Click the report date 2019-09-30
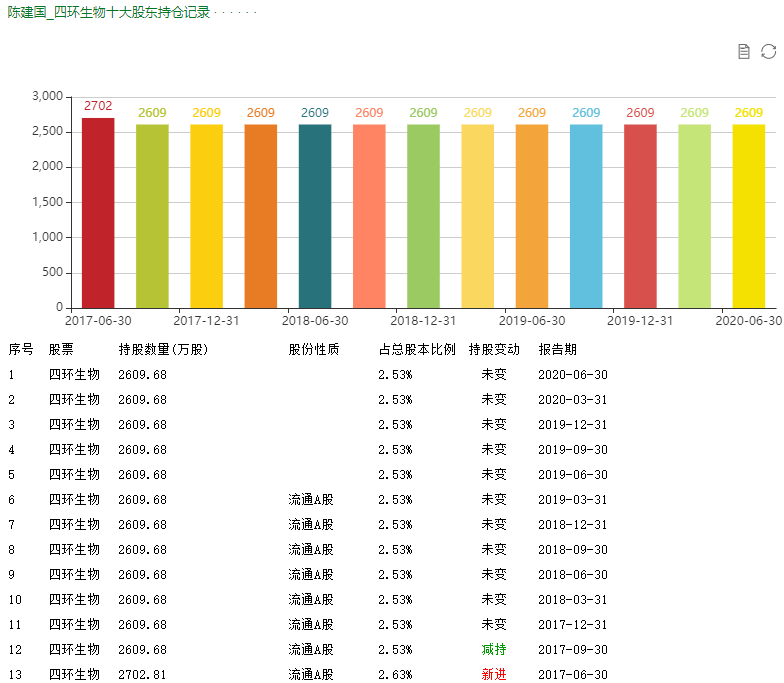784x683 pixels. click(573, 450)
